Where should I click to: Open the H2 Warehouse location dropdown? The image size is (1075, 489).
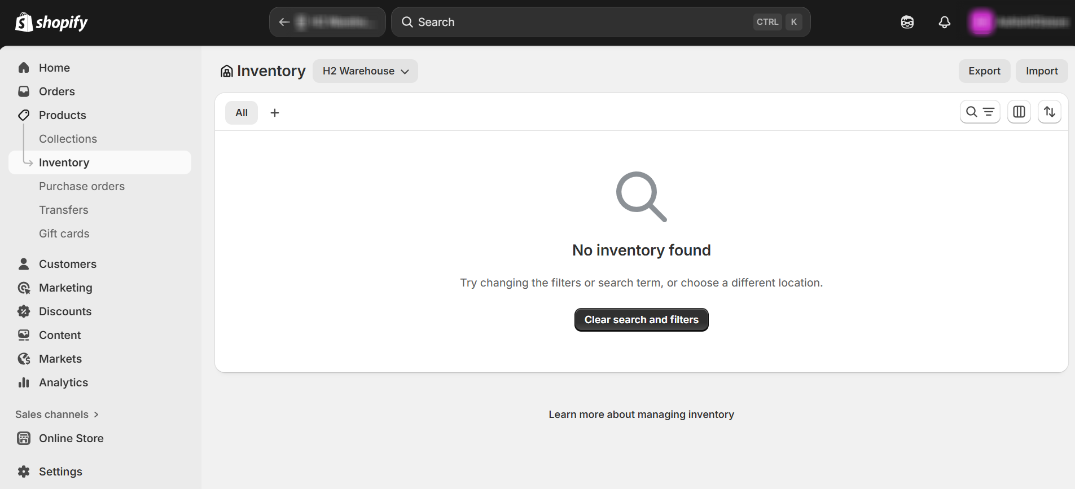pos(365,71)
